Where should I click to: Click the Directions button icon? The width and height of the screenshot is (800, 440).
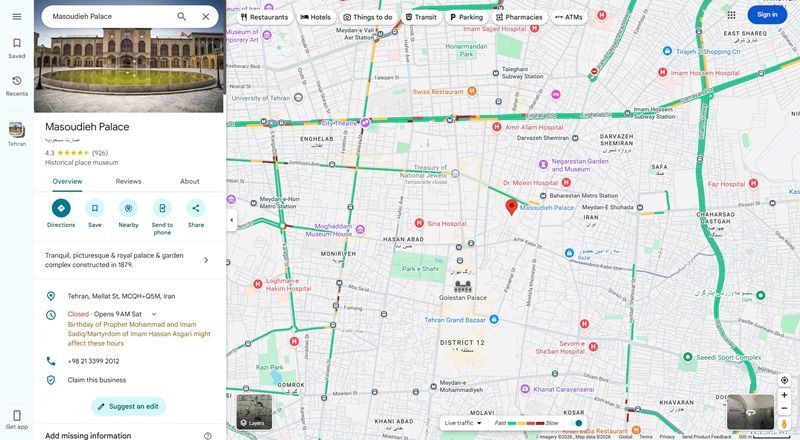[61, 208]
